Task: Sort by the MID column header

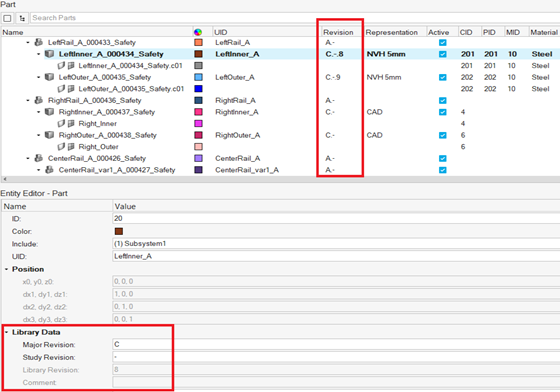Action: (x=516, y=32)
